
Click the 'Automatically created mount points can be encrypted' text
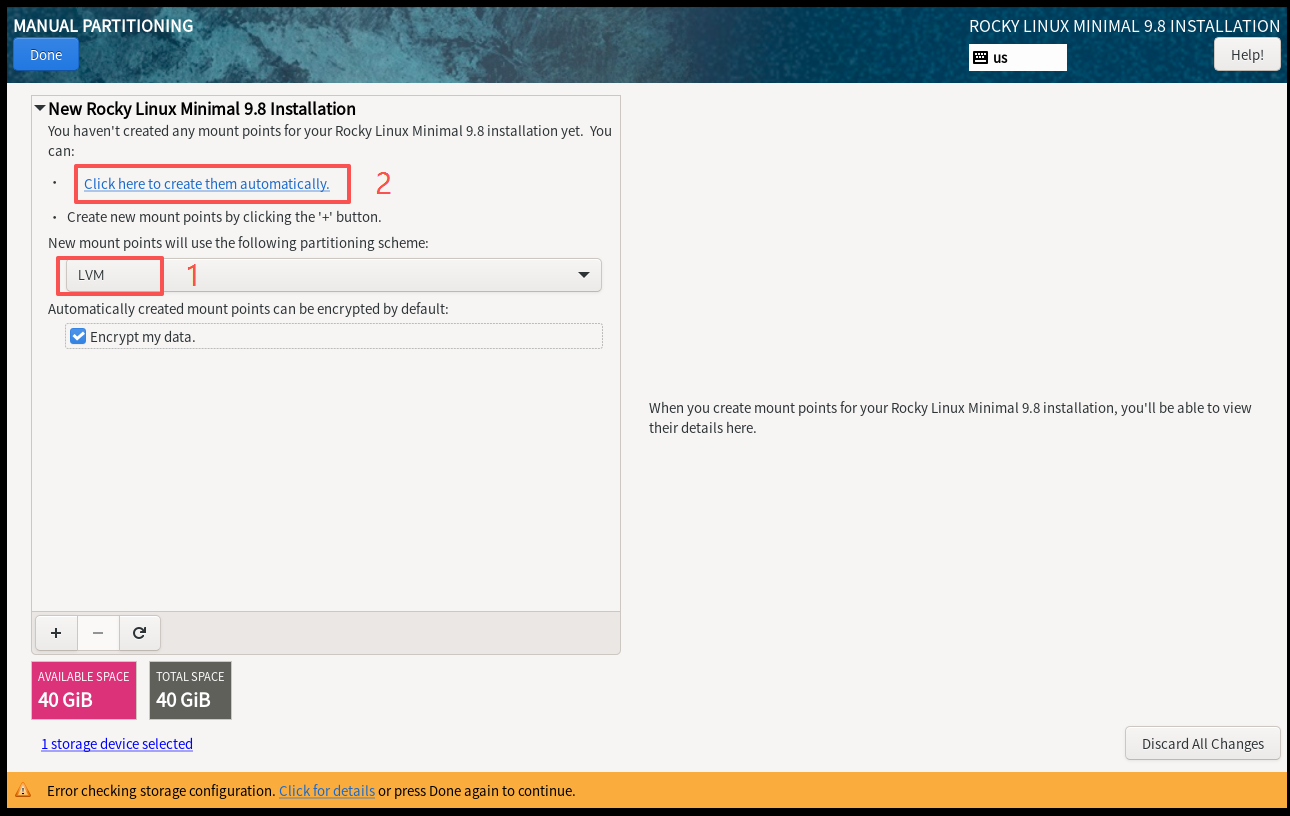(x=248, y=309)
